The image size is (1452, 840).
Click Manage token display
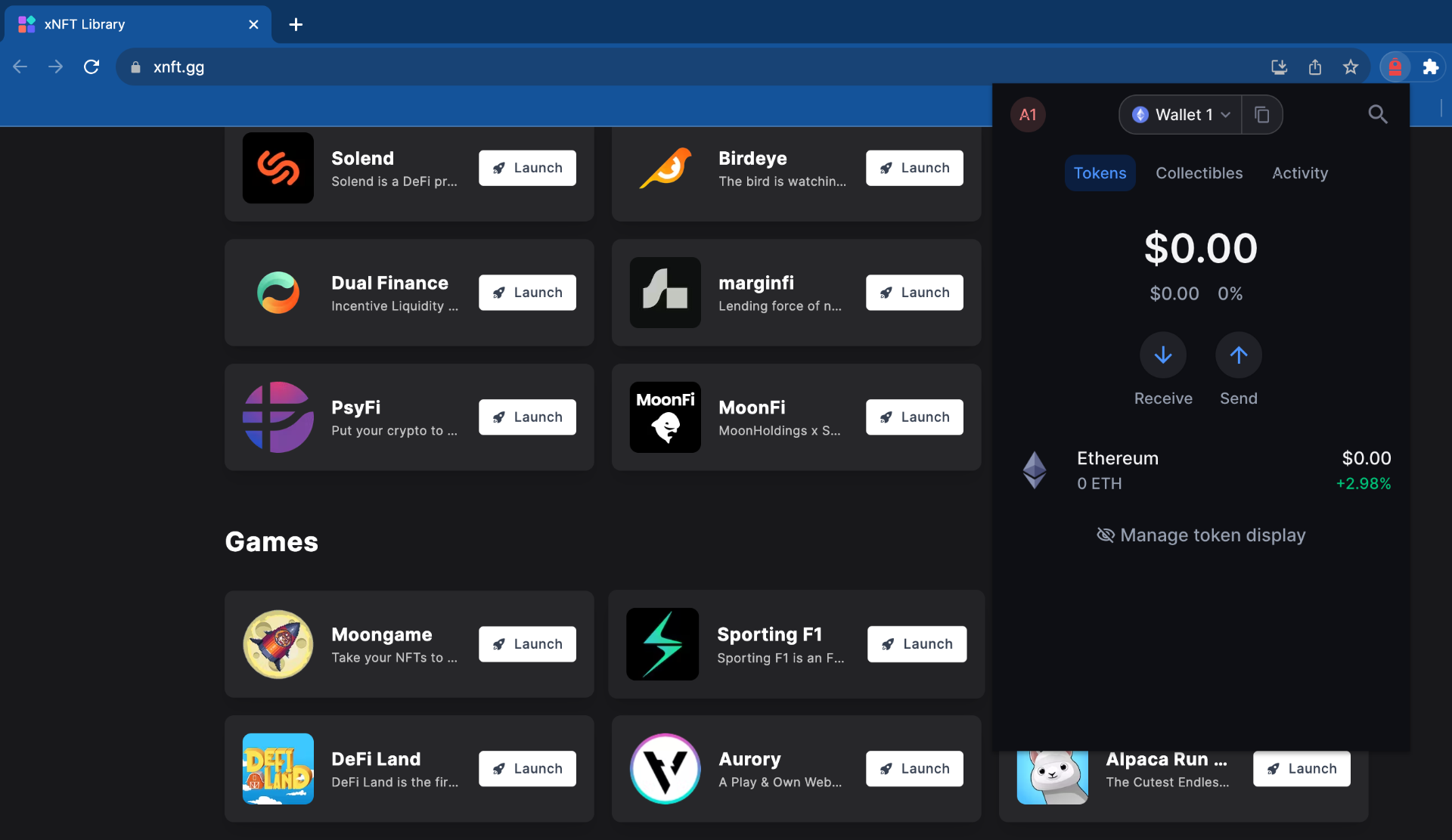click(x=1201, y=535)
